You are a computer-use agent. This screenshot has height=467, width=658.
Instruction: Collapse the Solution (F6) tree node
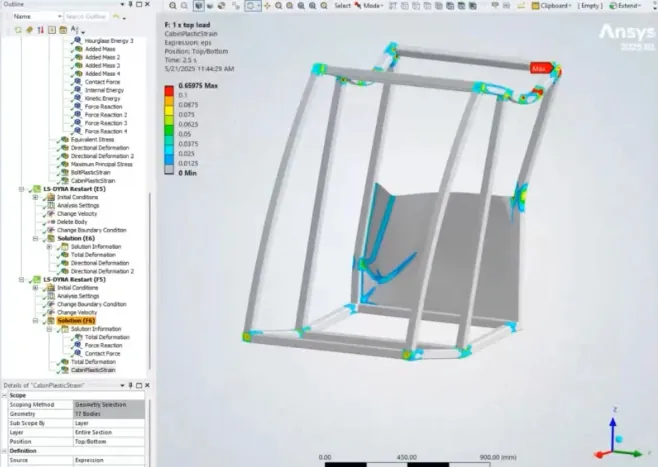tap(35, 320)
